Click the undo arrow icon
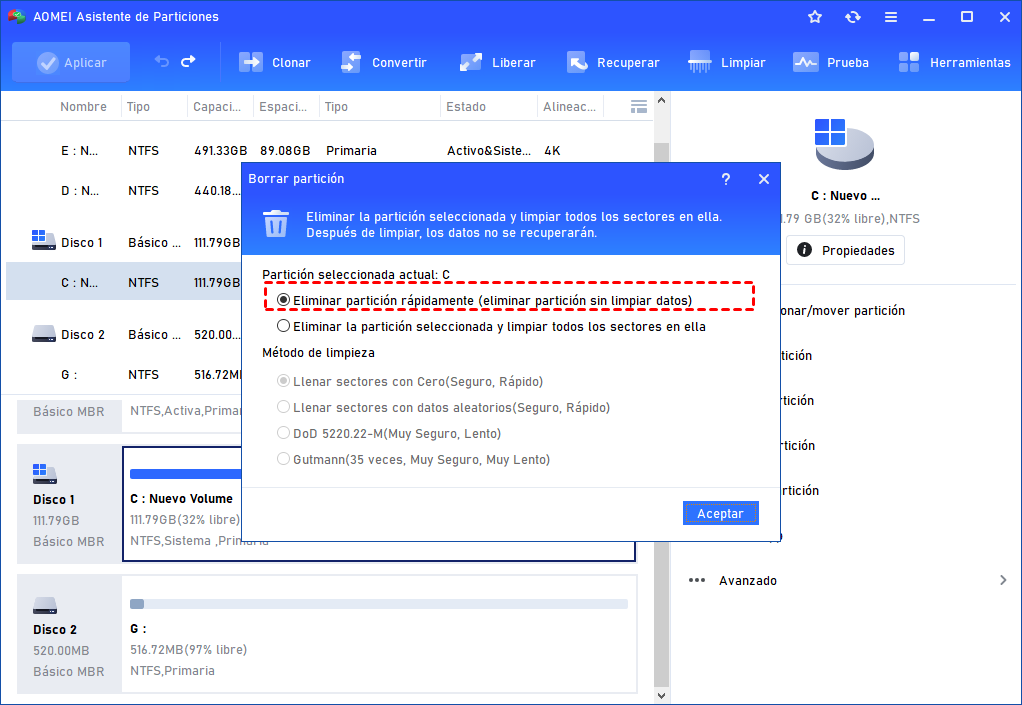This screenshot has width=1022, height=705. pyautogui.click(x=160, y=61)
